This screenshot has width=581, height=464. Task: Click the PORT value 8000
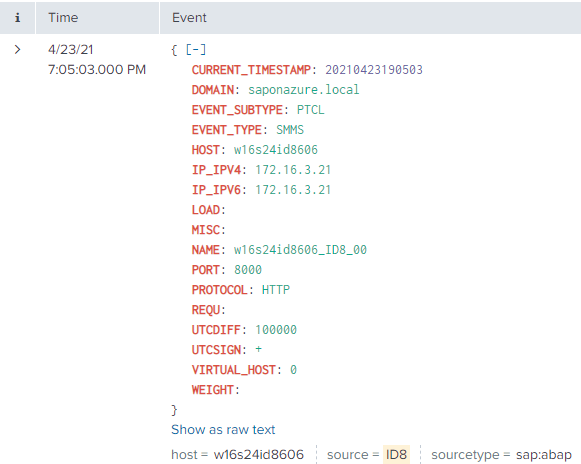point(248,270)
